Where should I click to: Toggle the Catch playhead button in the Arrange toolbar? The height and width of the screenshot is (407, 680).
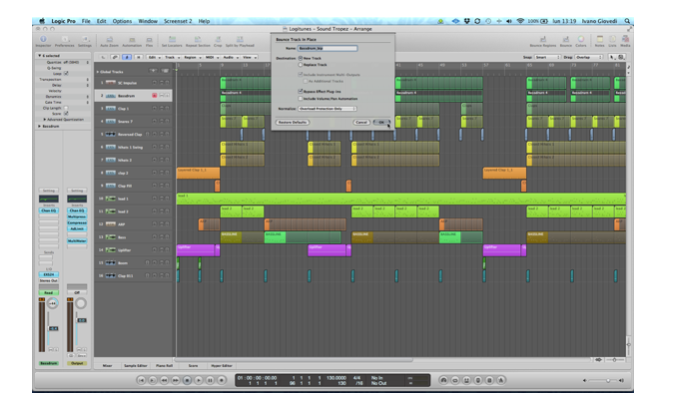[127, 57]
